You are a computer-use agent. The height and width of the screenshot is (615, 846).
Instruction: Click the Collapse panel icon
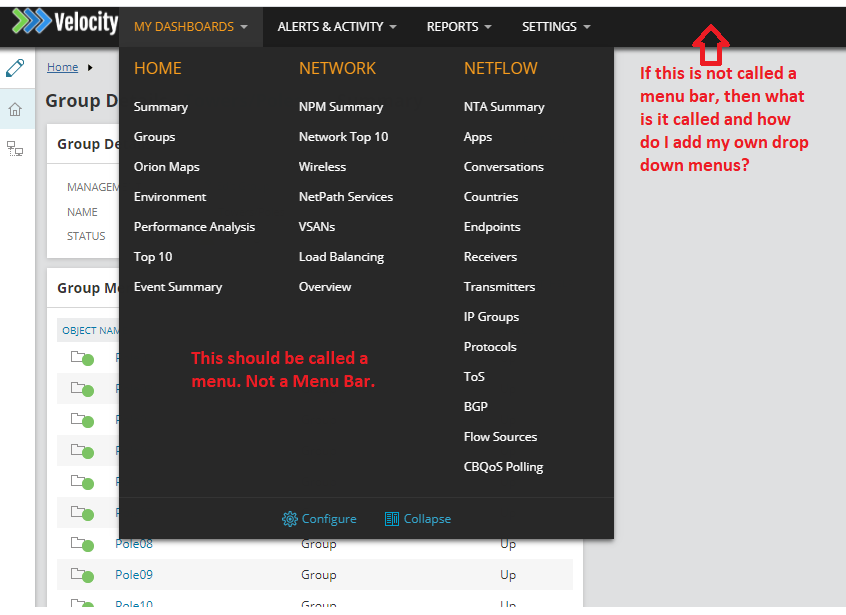point(392,519)
